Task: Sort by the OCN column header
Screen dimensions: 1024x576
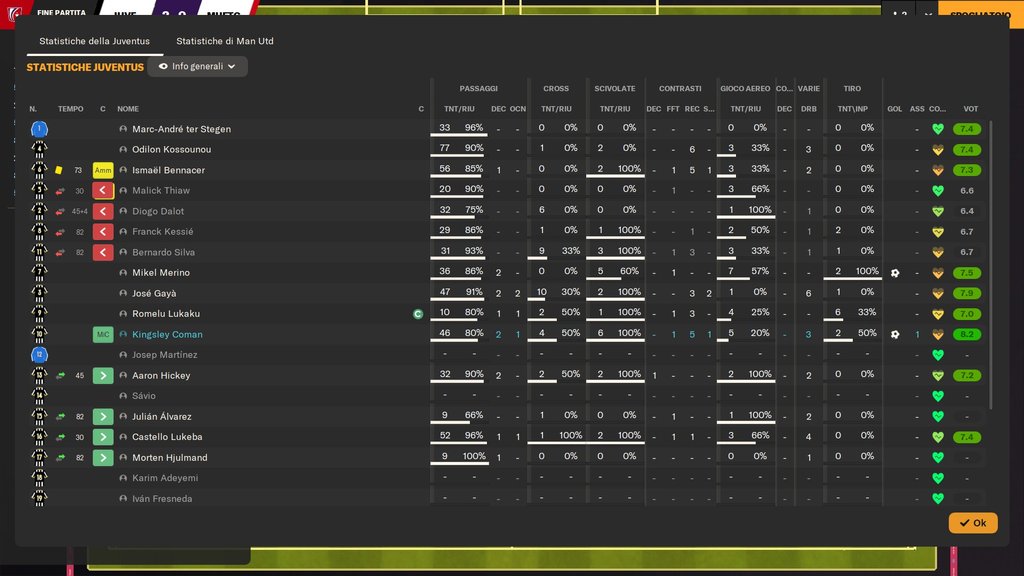Action: (518, 109)
